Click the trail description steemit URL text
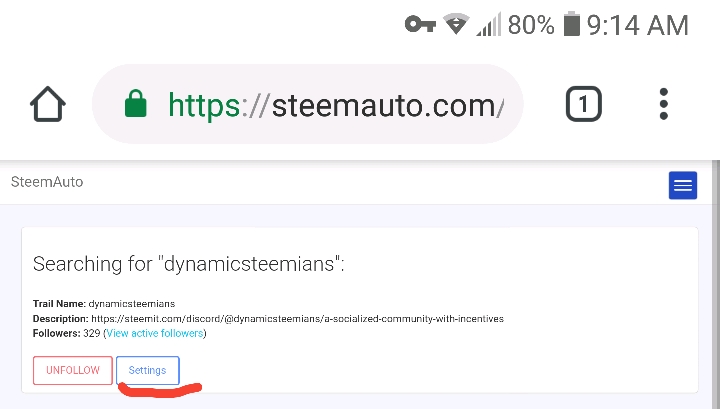This screenshot has height=409, width=720. [x=297, y=319]
